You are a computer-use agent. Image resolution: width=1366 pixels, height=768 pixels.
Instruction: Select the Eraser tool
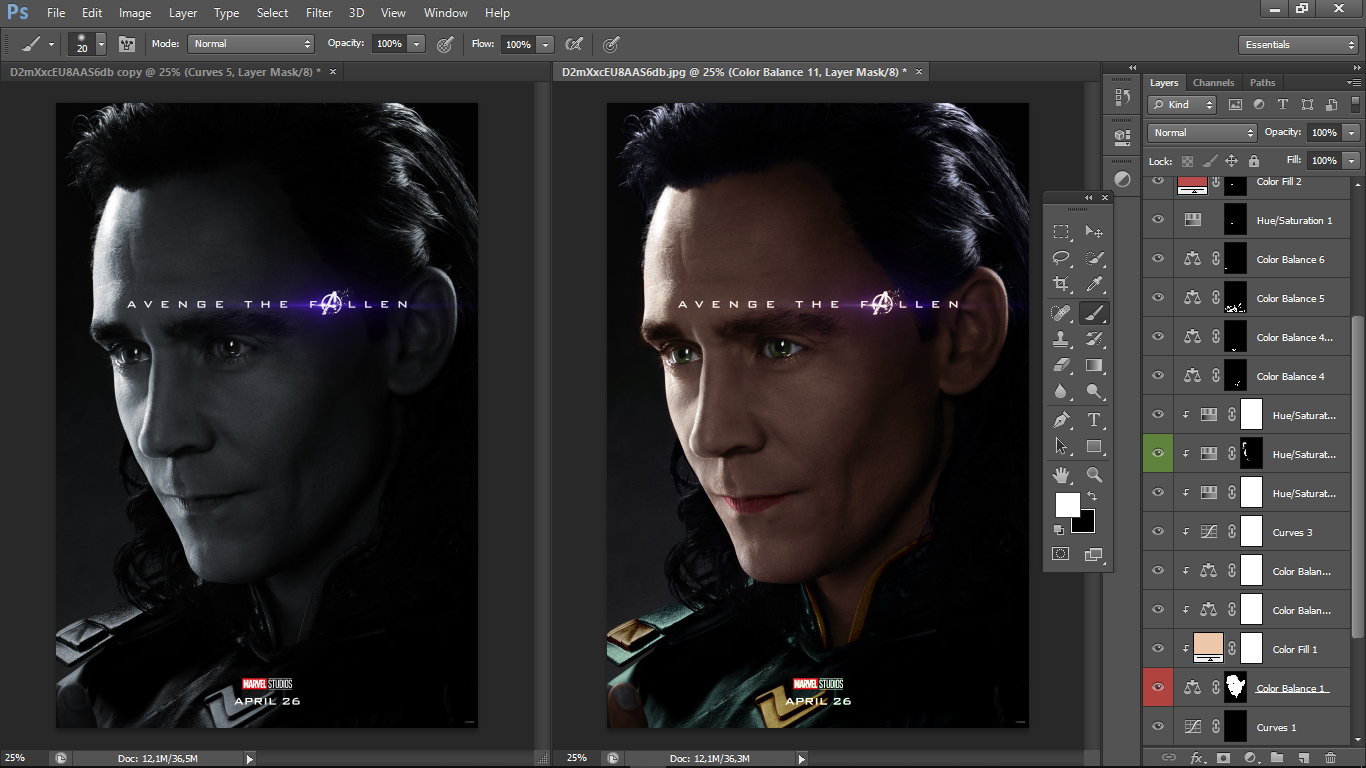[1061, 366]
